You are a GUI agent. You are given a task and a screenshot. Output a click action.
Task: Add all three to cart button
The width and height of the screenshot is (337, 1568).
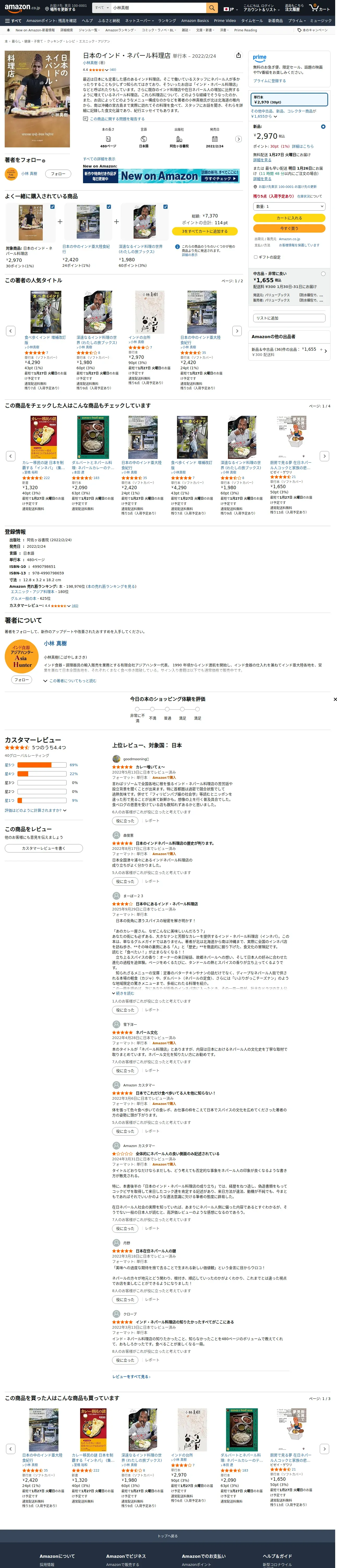(x=204, y=231)
